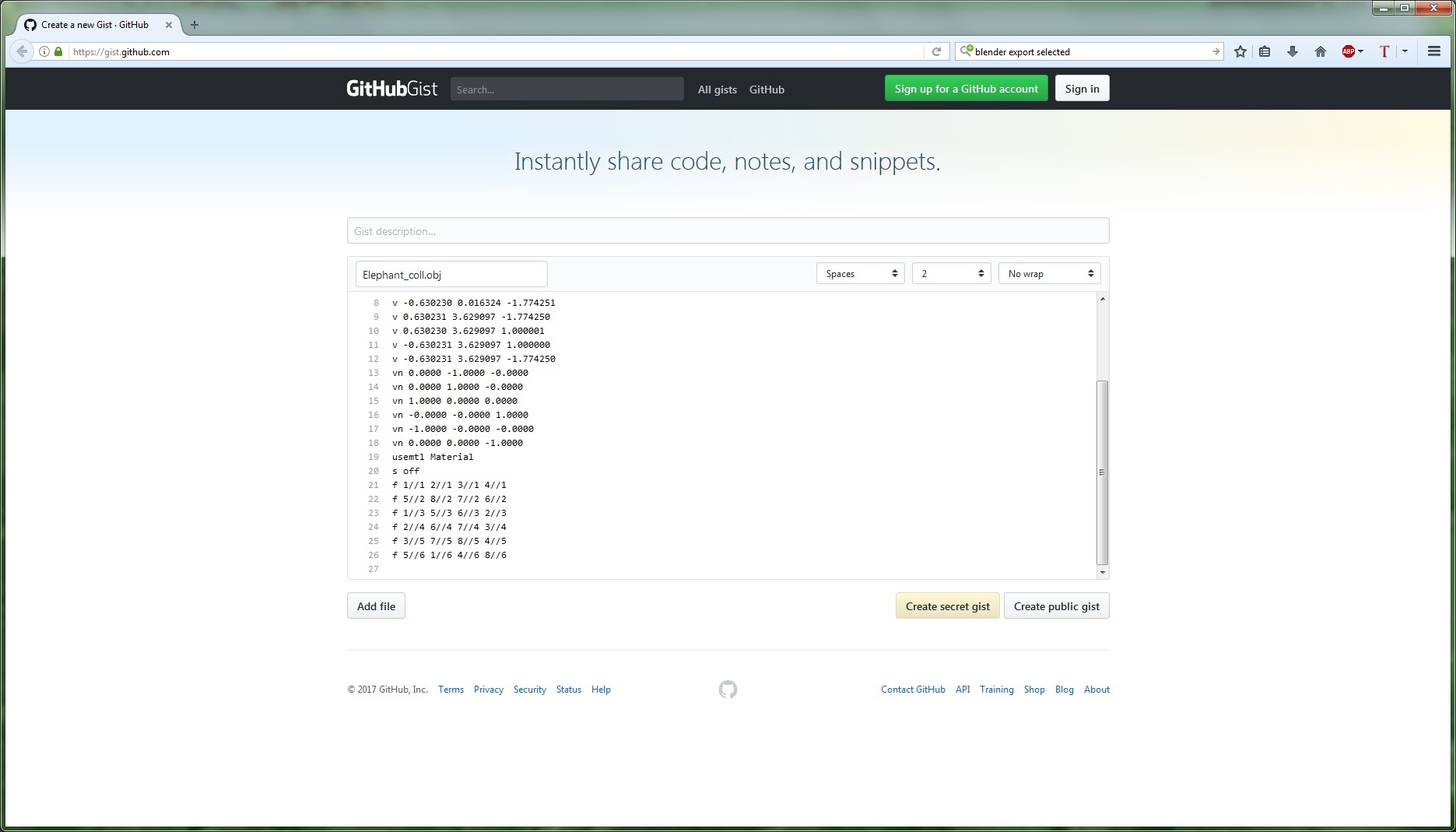
Task: Open the Terms footer link
Action: [451, 690]
